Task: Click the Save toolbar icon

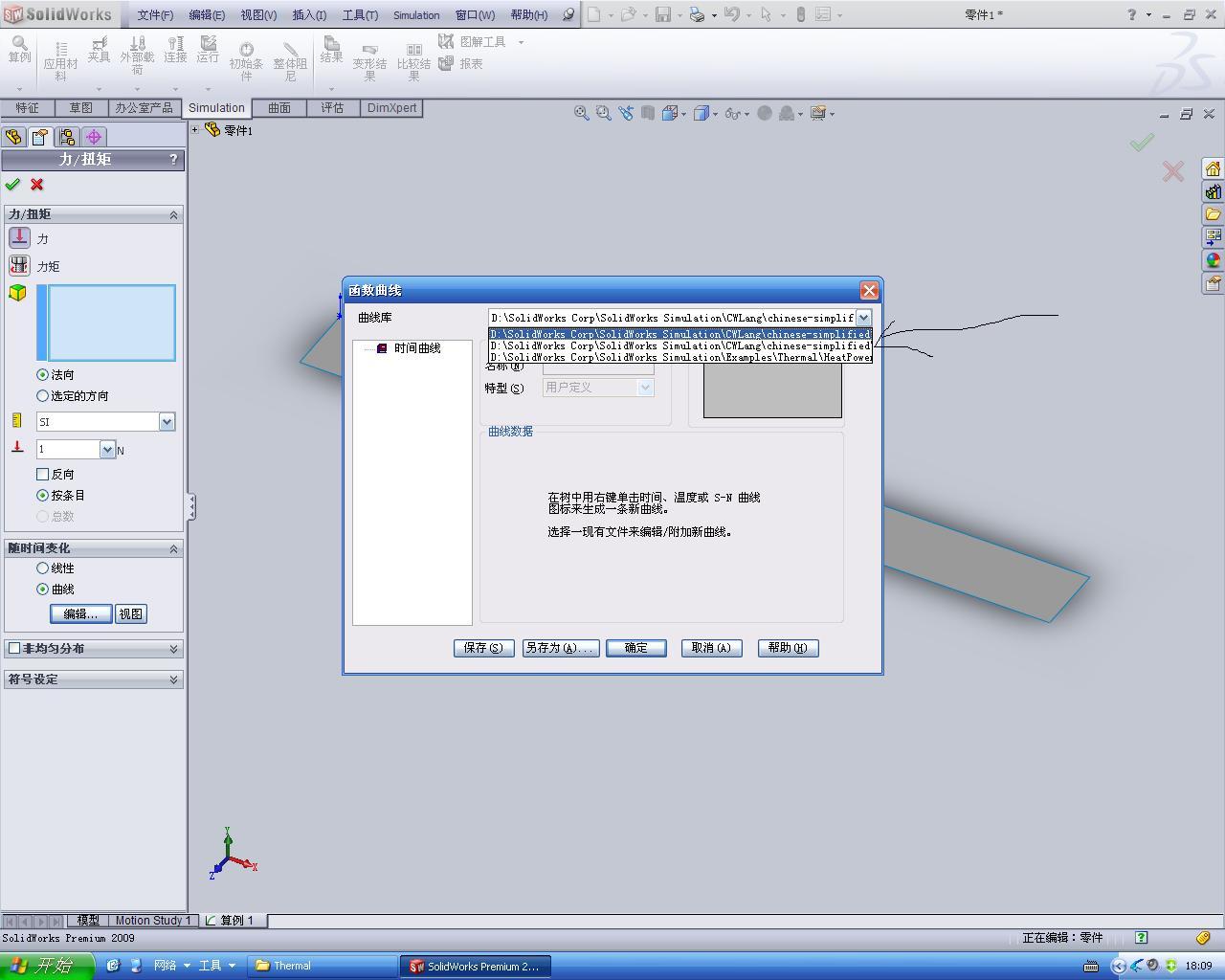Action: click(662, 14)
